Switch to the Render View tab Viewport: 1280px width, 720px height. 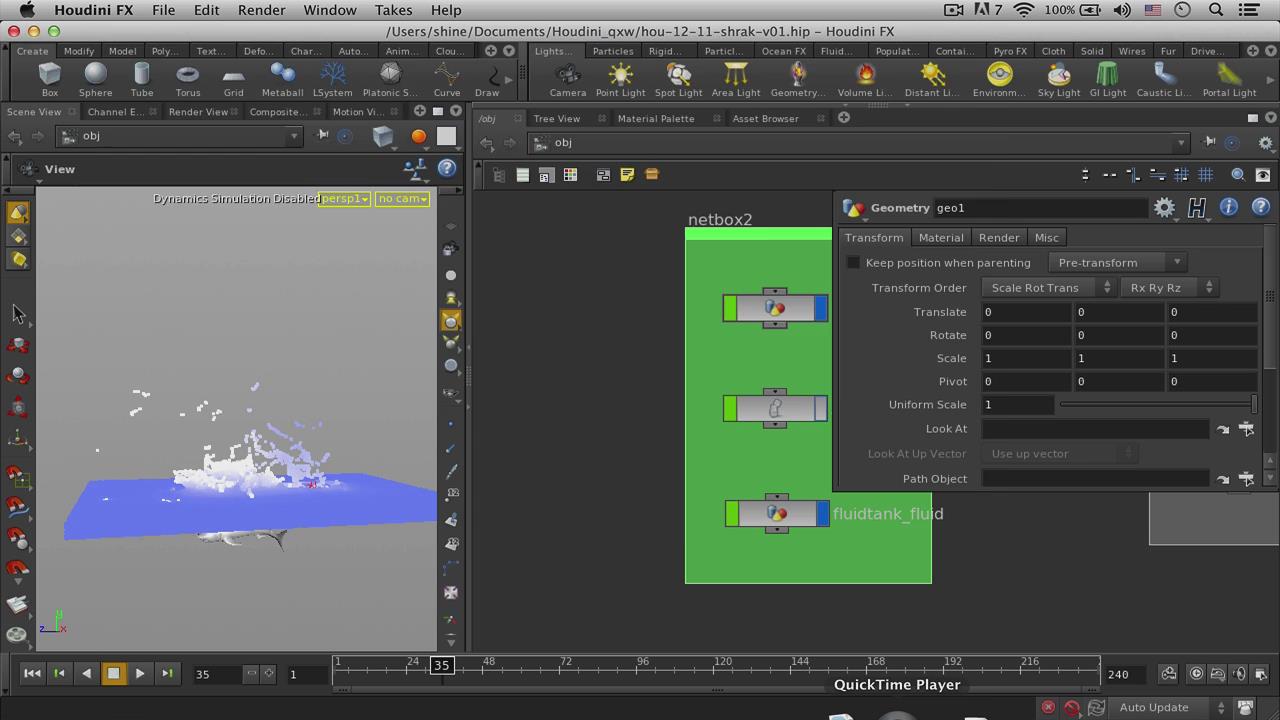(198, 112)
